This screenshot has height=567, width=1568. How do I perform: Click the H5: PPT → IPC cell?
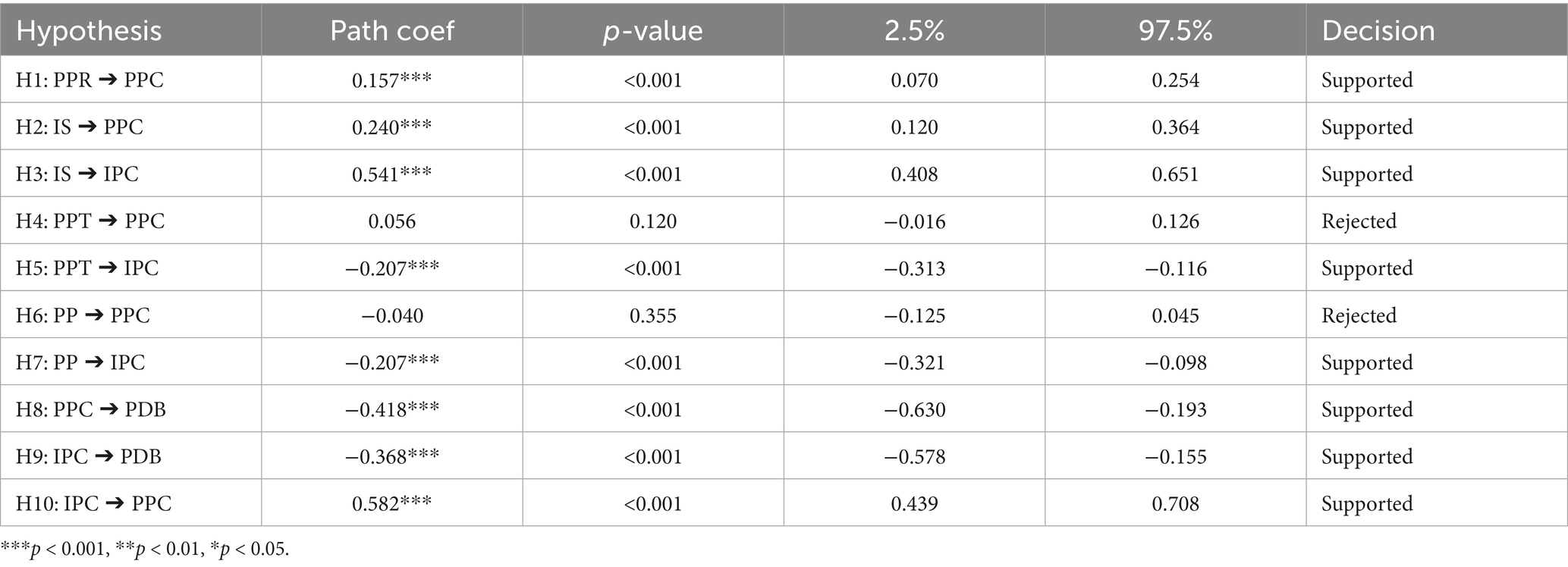pos(87,268)
